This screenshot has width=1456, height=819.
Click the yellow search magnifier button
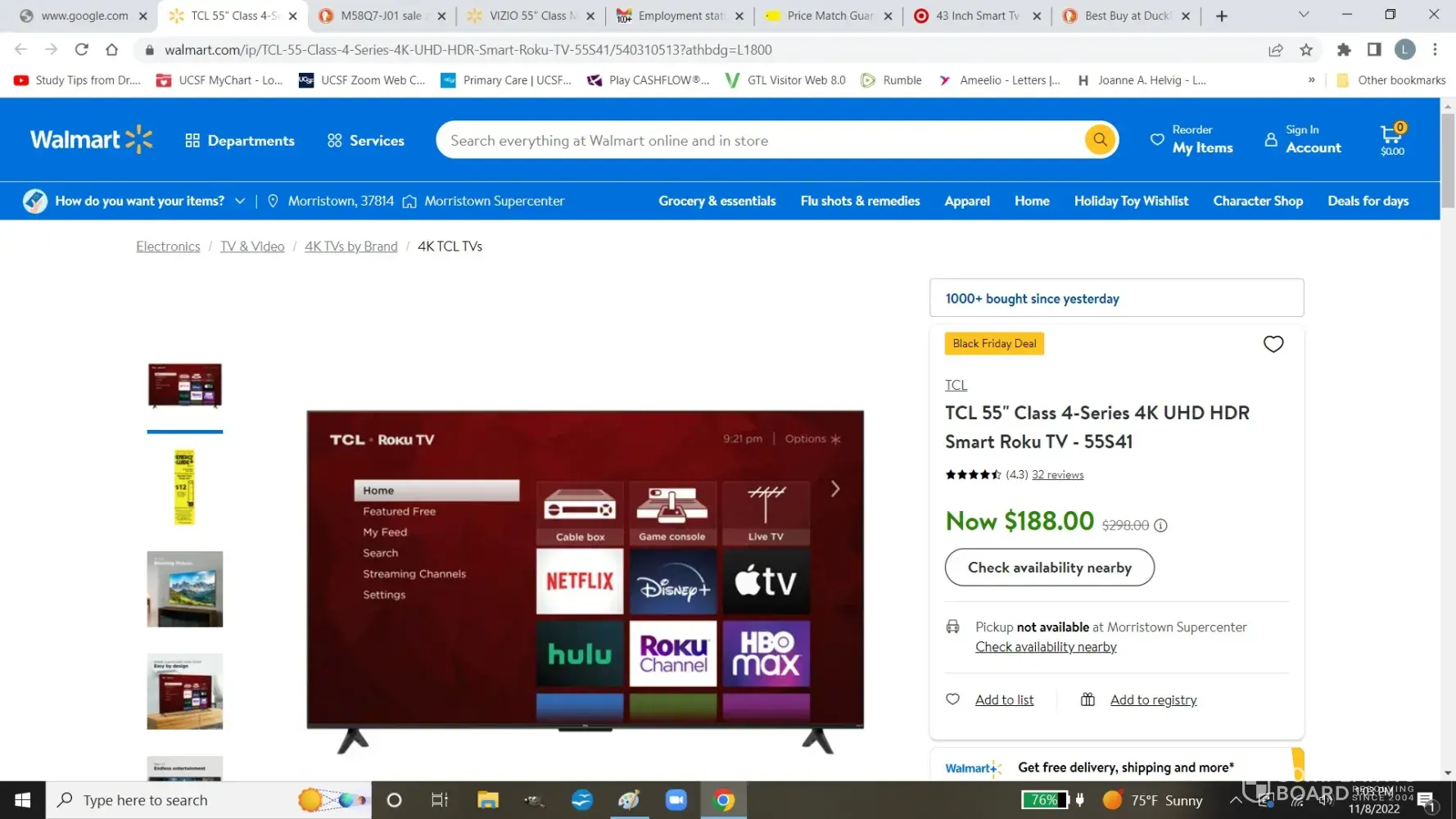1100,140
